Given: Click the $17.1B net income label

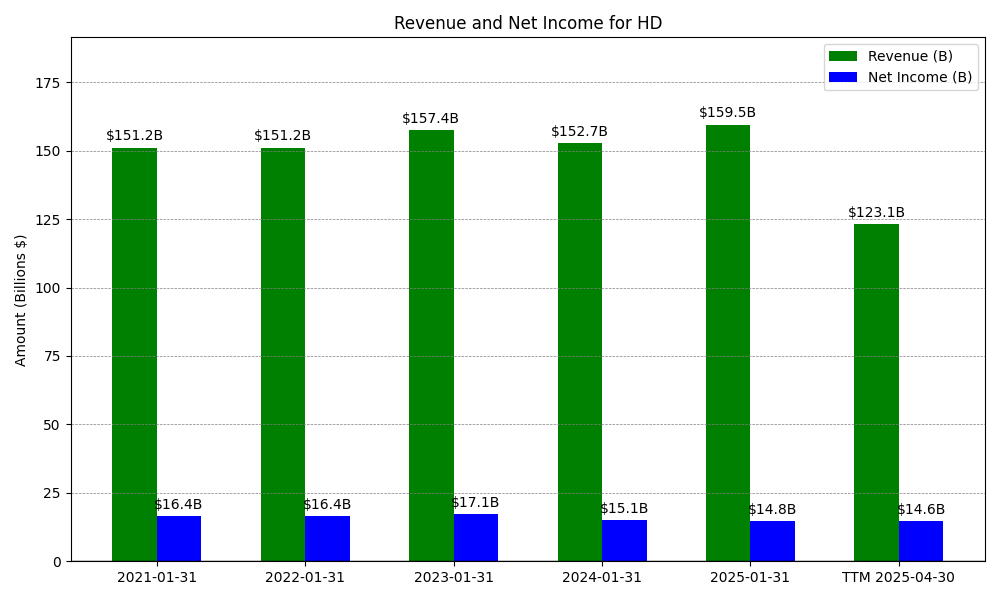Looking at the screenshot, I should [475, 502].
